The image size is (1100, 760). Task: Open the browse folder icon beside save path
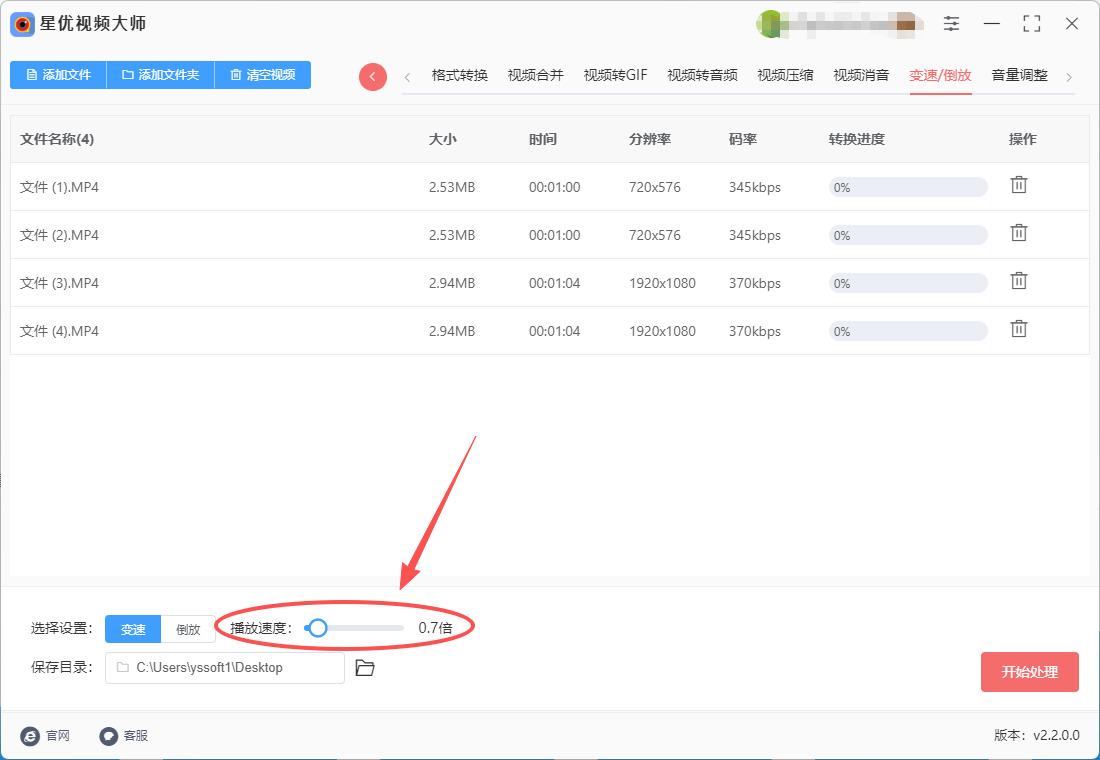(x=365, y=668)
